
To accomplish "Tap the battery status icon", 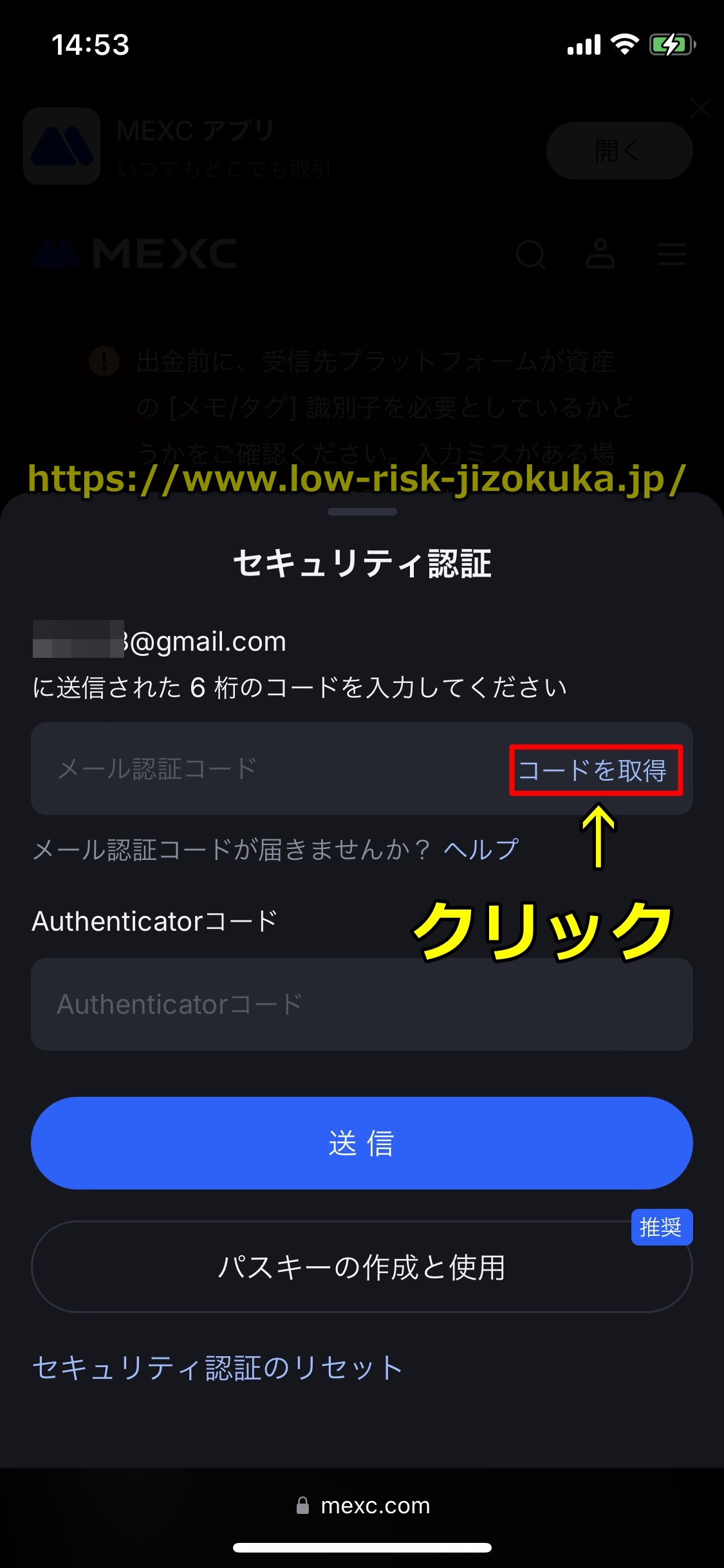I will pyautogui.click(x=673, y=45).
